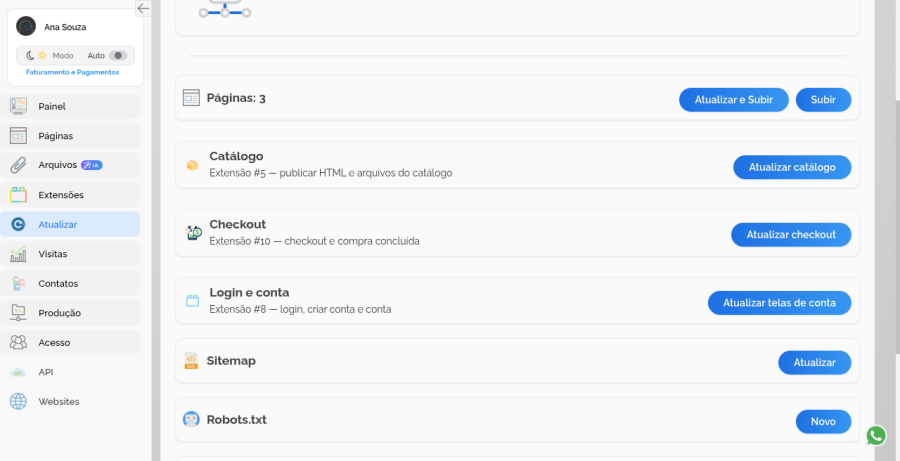Viewport: 900px width, 461px height.
Task: Click the Atualizar catálogo button
Action: 792,167
